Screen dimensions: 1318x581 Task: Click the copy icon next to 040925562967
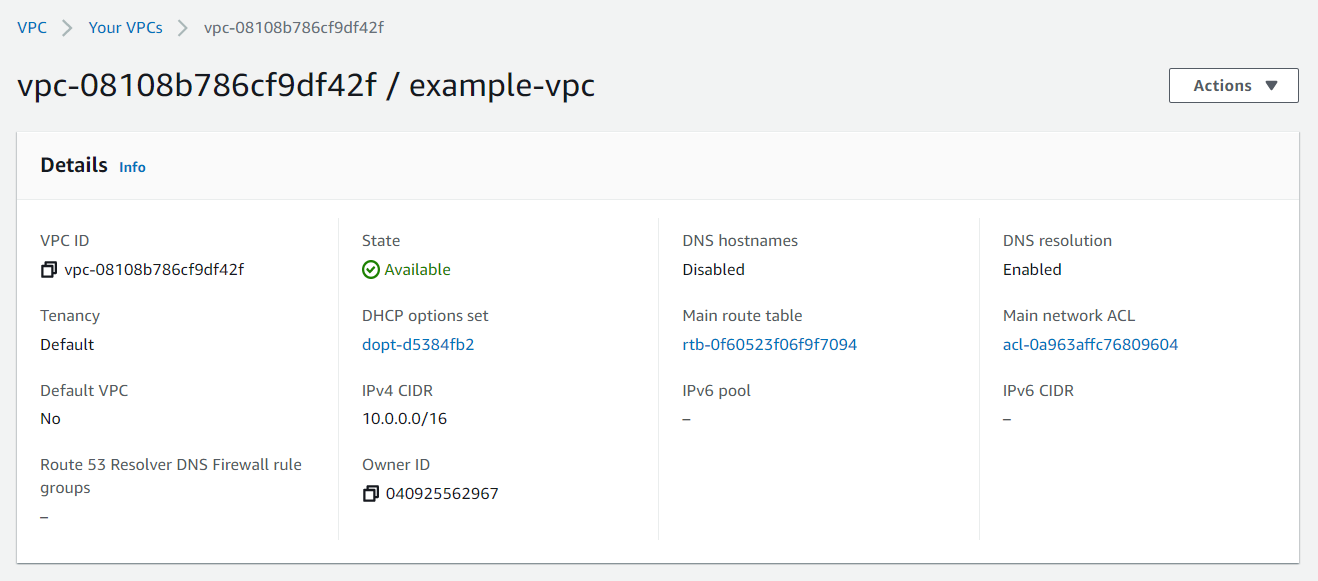[x=370, y=493]
